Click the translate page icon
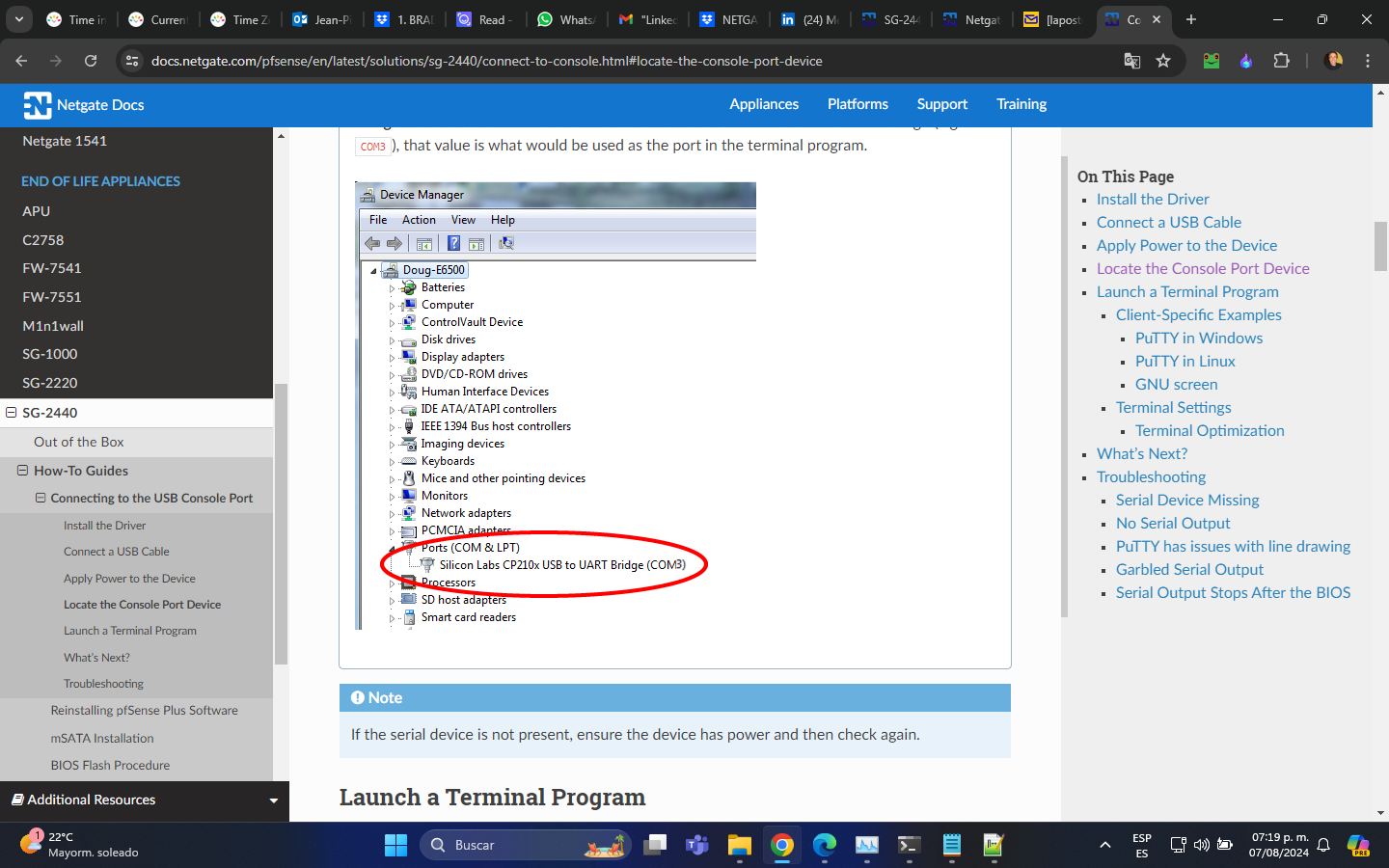The width and height of the screenshot is (1389, 868). click(1132, 61)
